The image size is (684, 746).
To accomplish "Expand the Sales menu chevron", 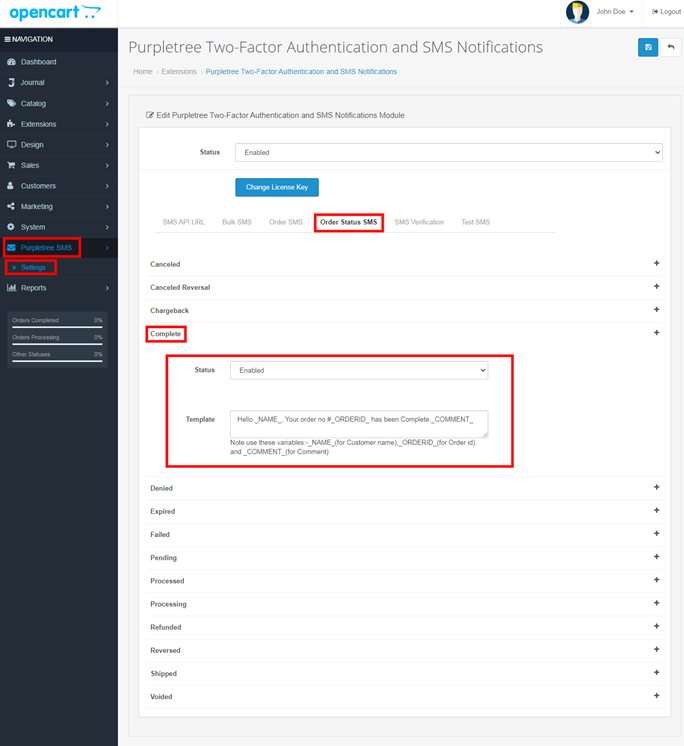I will (107, 165).
